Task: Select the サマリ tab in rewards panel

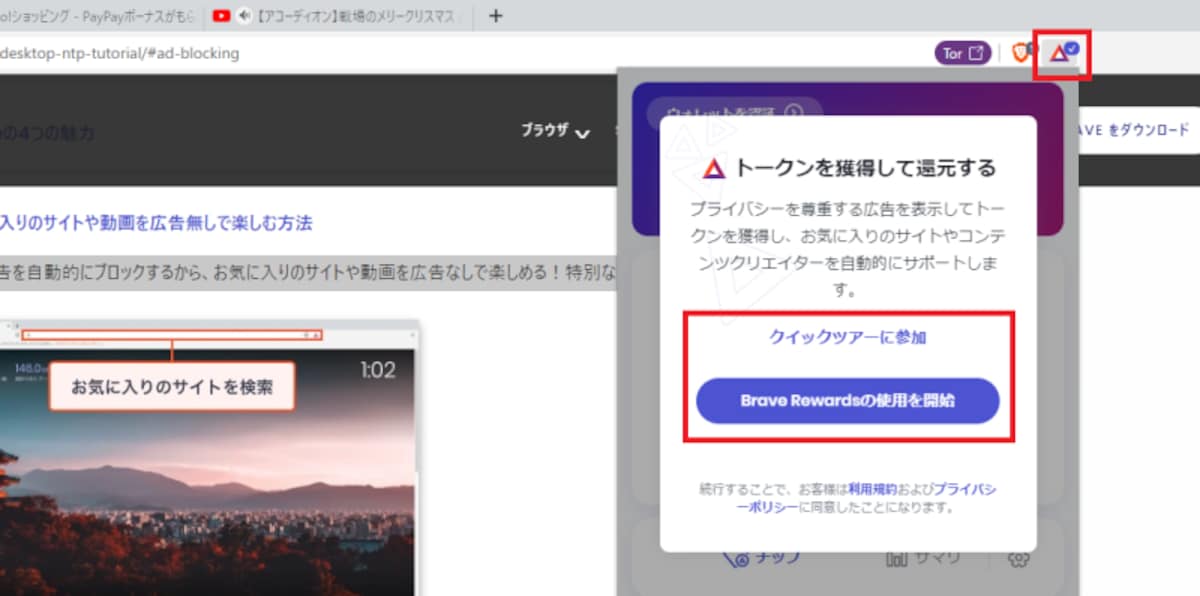Action: [923, 558]
